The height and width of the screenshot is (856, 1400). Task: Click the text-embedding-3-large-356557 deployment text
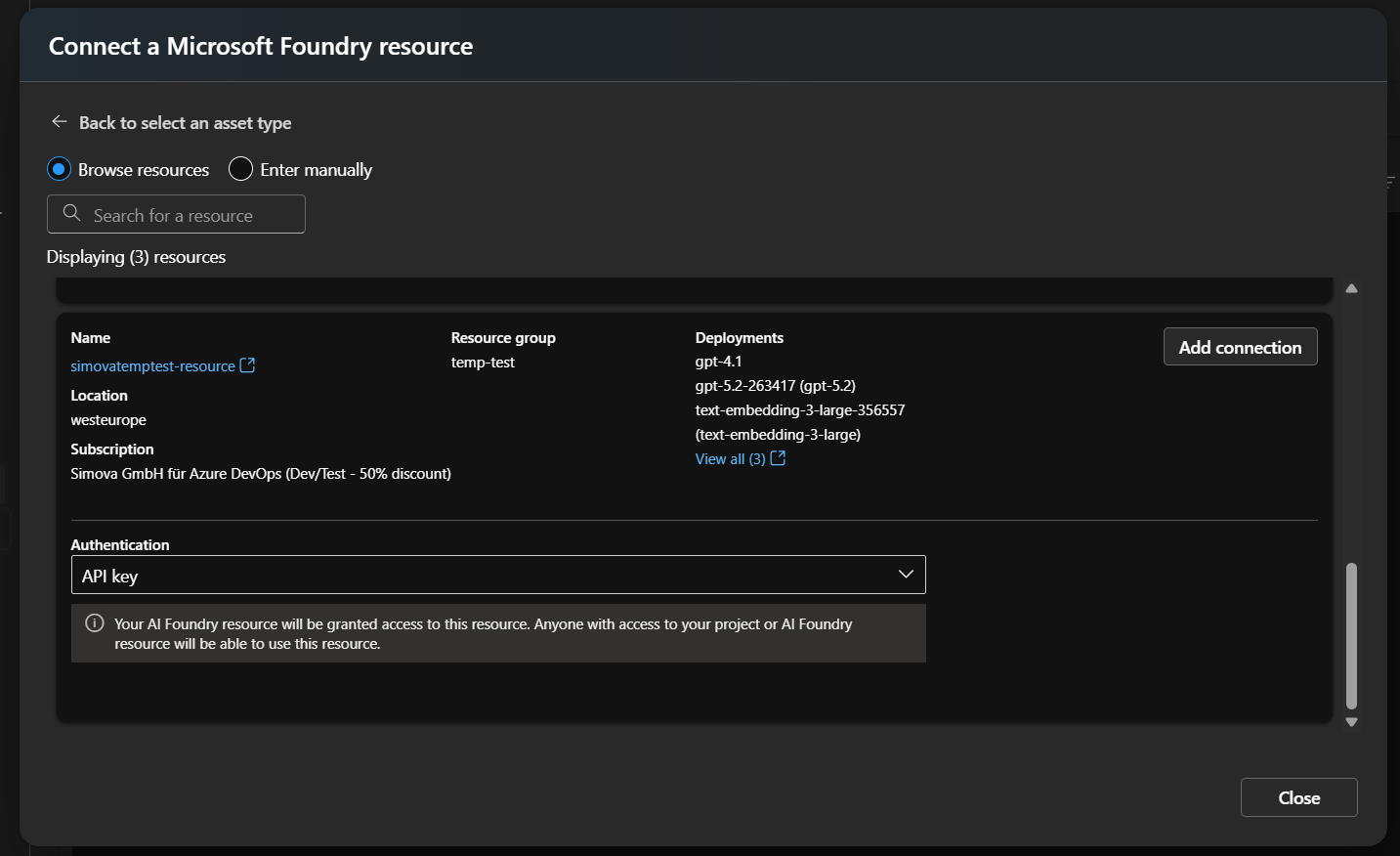pyautogui.click(x=800, y=410)
